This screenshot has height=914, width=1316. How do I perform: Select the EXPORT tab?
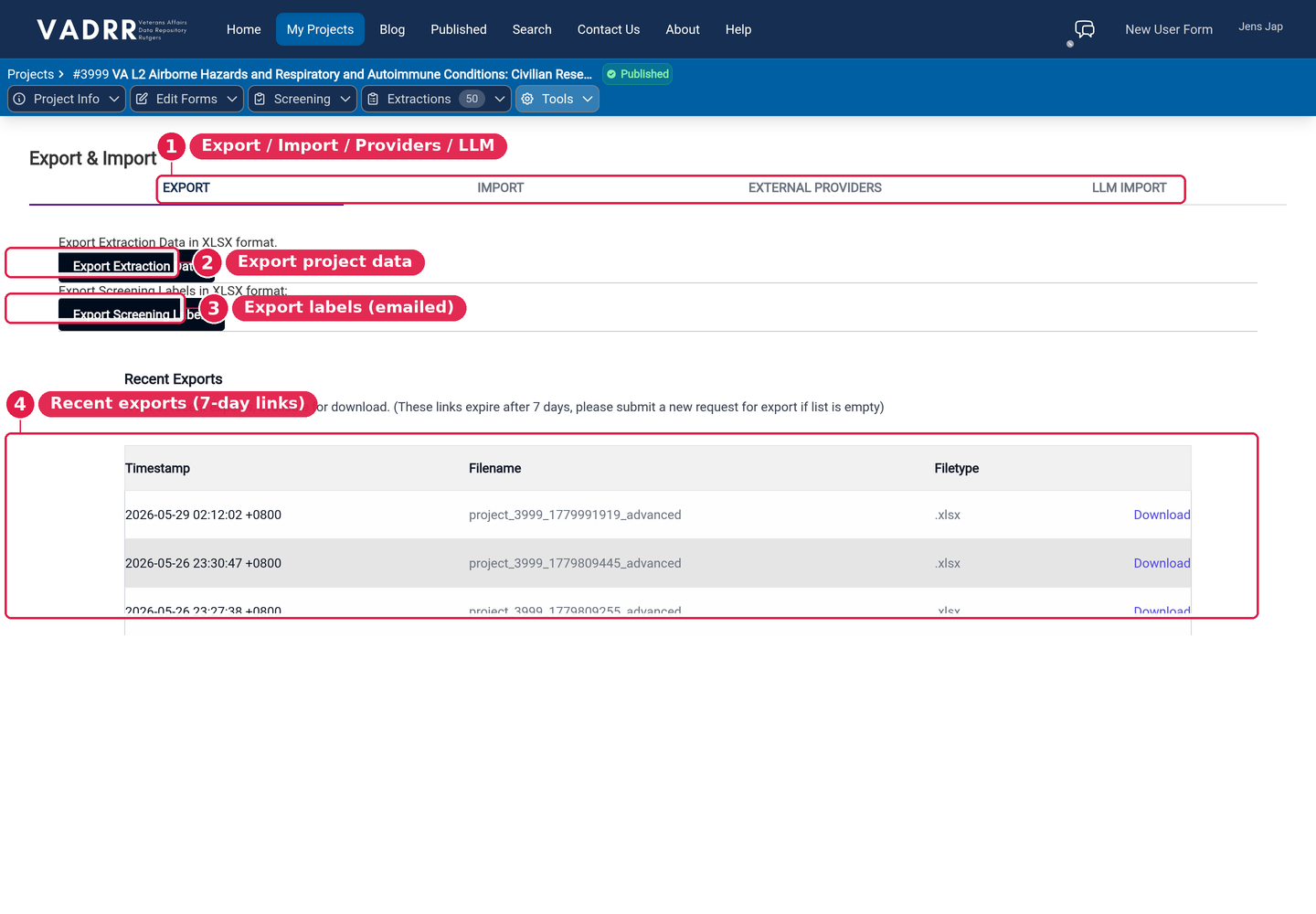point(186,187)
